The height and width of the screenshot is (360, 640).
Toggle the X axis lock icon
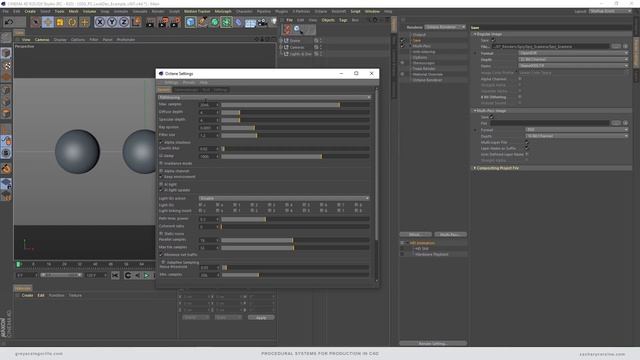pyautogui.click(x=100, y=22)
